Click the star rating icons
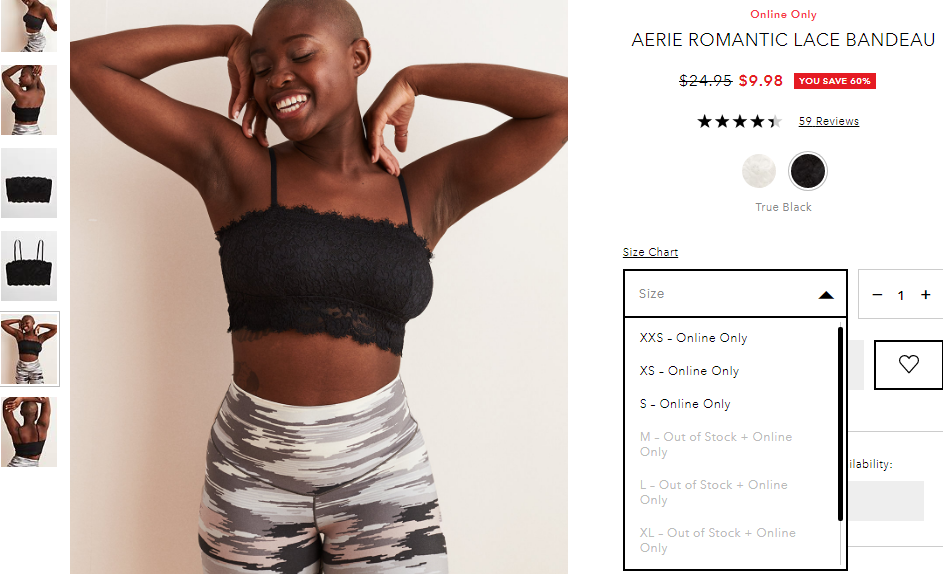 740,122
